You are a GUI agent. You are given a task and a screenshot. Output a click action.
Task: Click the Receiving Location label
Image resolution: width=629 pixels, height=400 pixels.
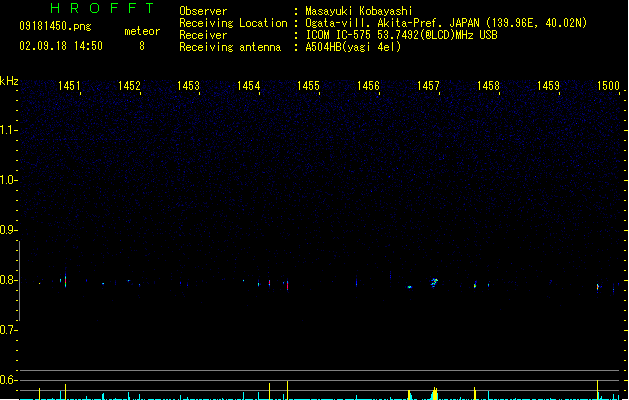(233, 23)
